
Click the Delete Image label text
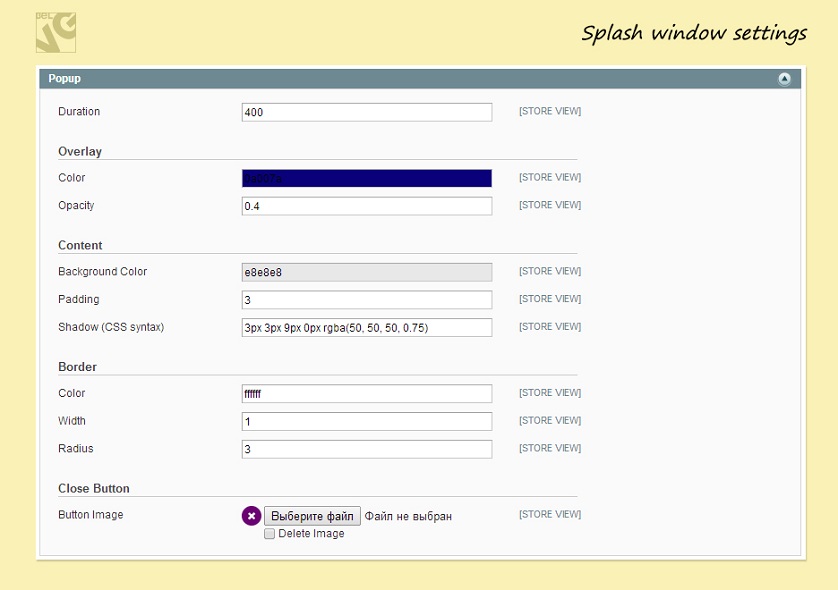[x=311, y=534]
